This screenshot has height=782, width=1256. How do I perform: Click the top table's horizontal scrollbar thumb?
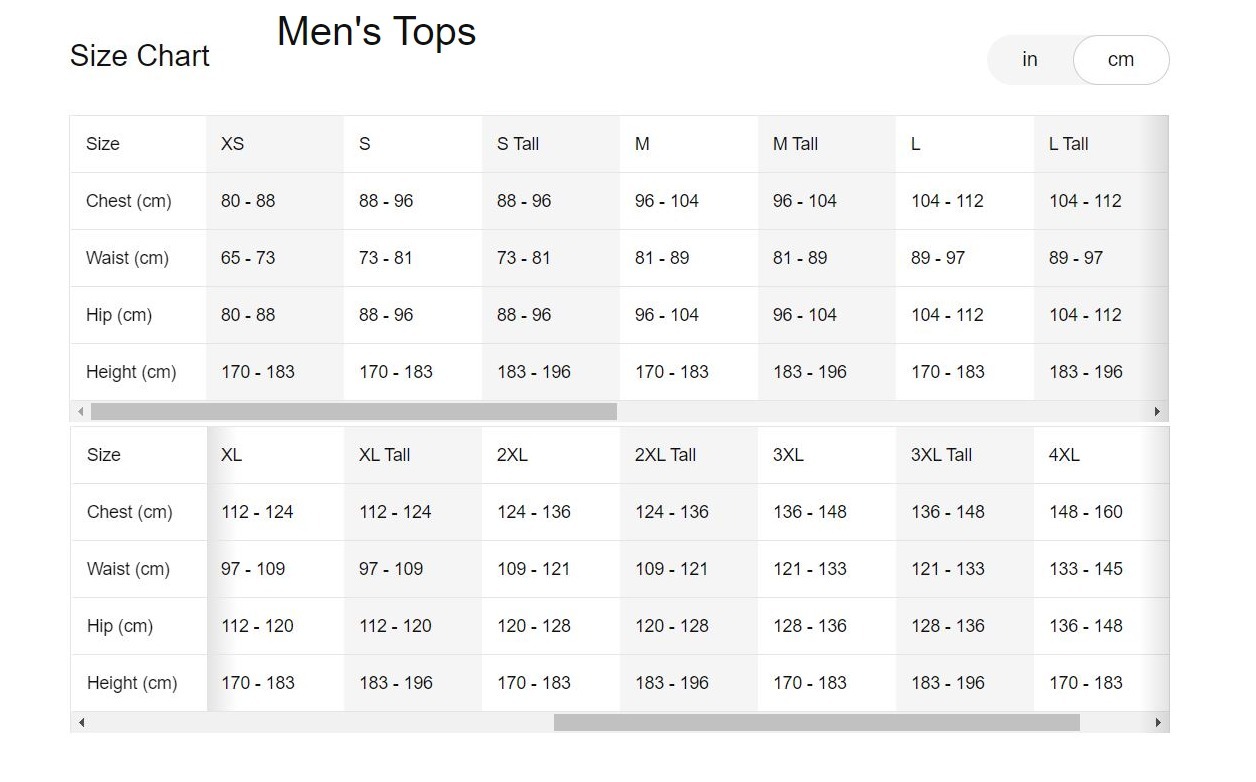pyautogui.click(x=354, y=411)
